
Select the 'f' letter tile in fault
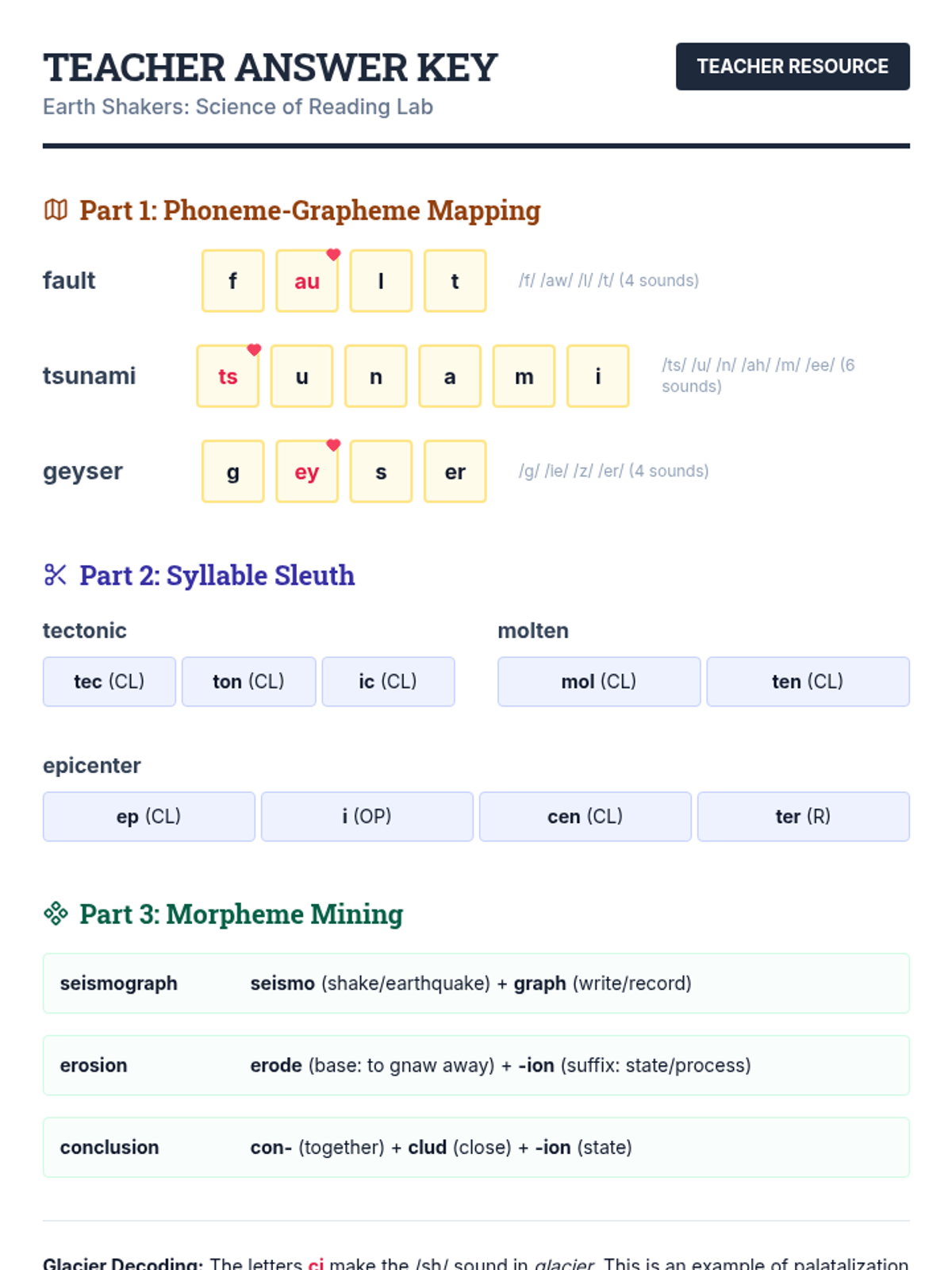(x=232, y=281)
